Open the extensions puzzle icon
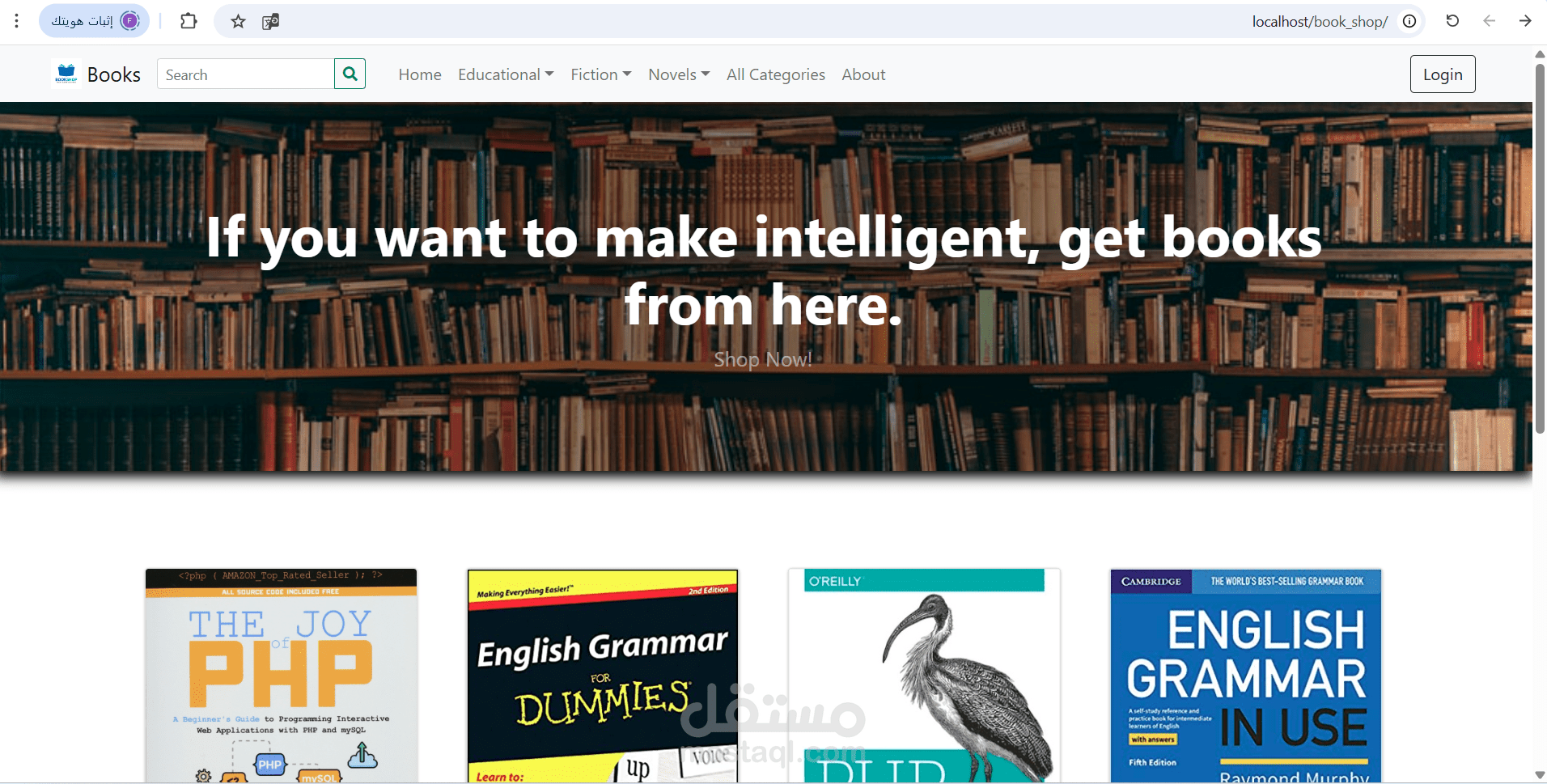This screenshot has height=784, width=1547. (x=189, y=21)
